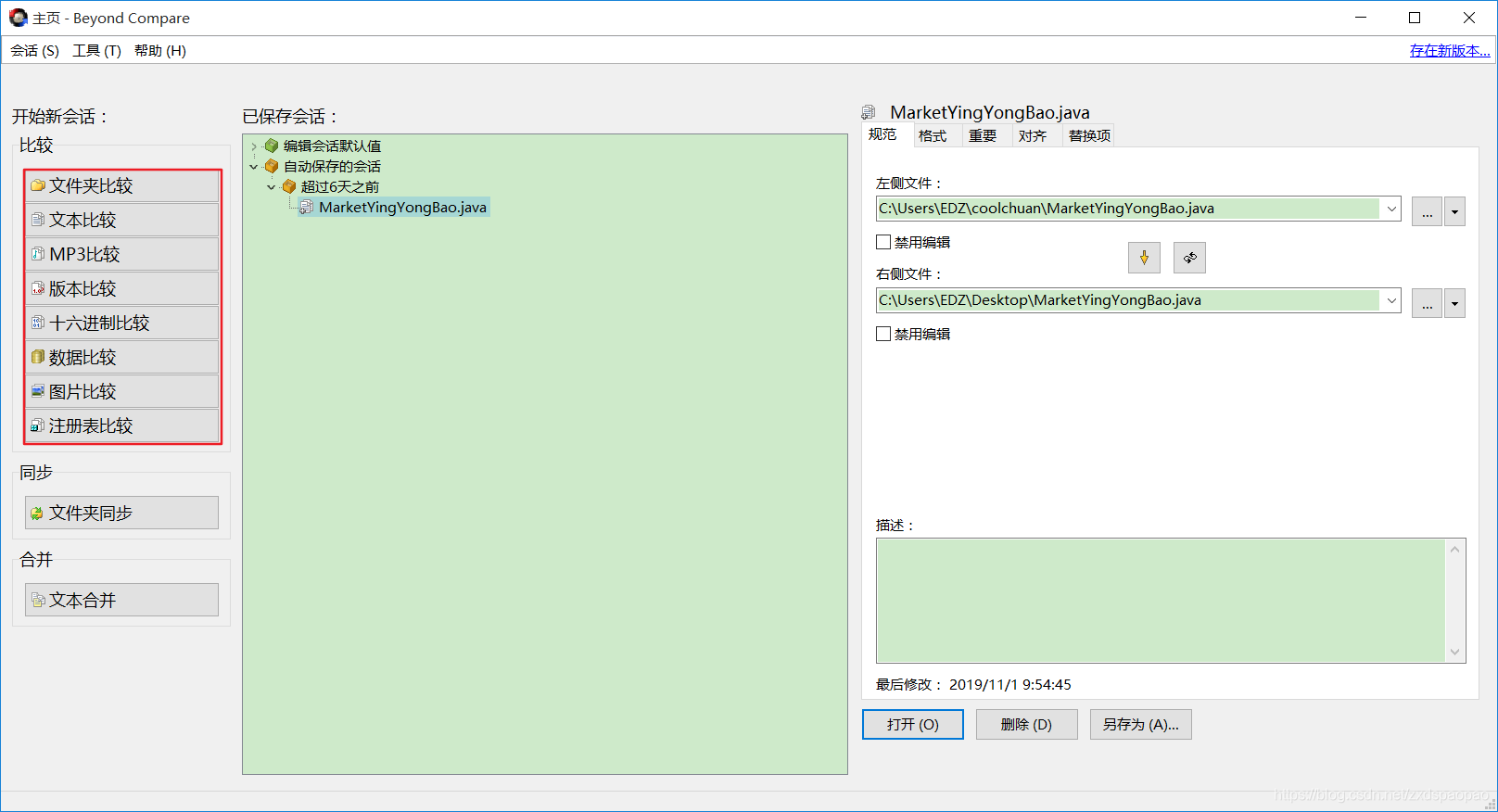Click the swap left and right files icon
This screenshot has height=812, width=1498.
point(1189,258)
